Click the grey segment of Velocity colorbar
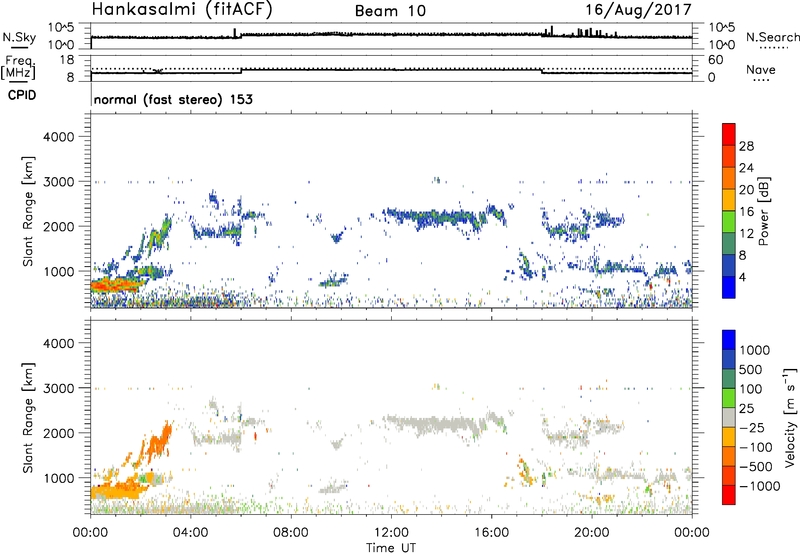800x554 pixels. click(x=729, y=417)
